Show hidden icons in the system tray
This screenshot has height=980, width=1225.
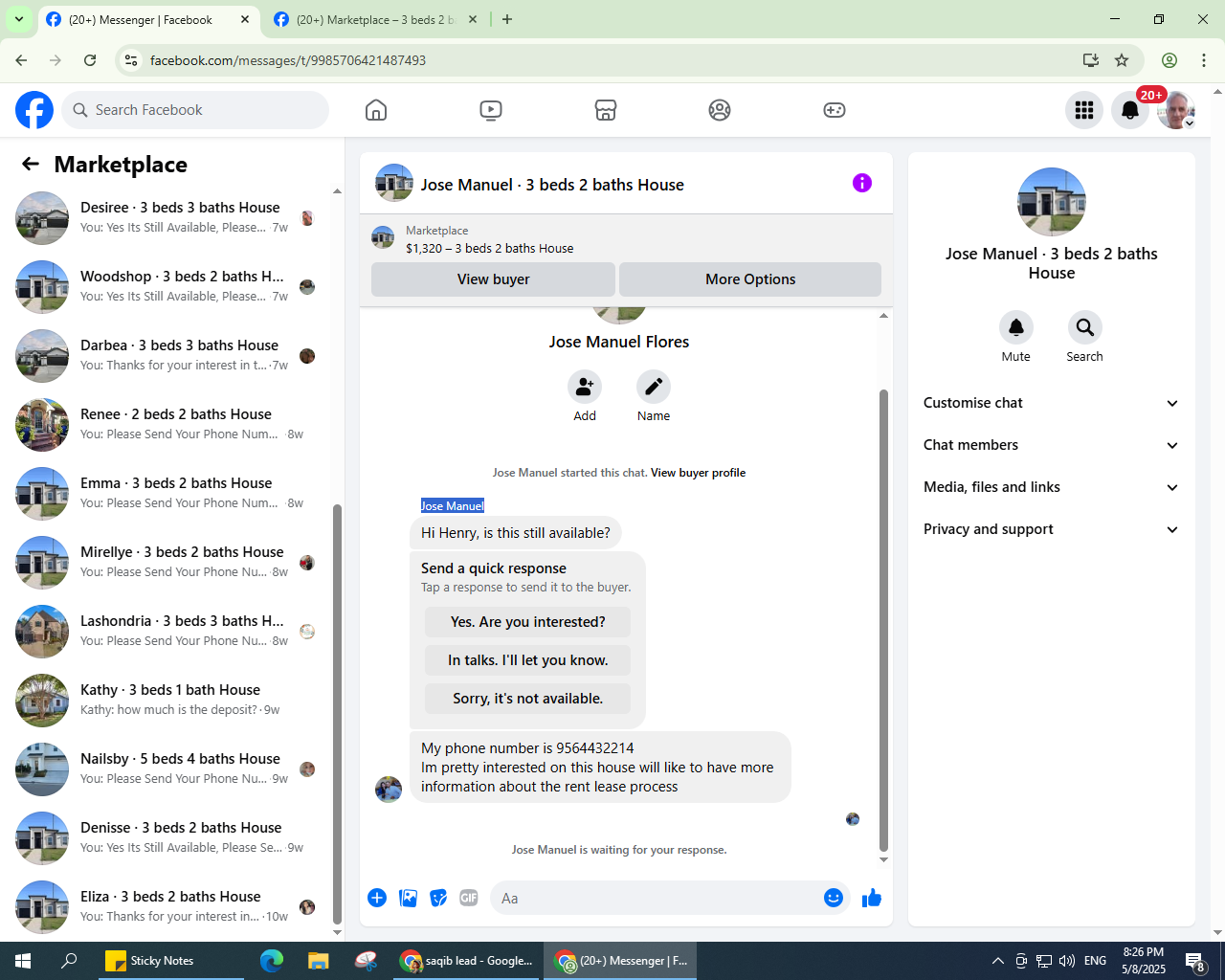tap(997, 961)
